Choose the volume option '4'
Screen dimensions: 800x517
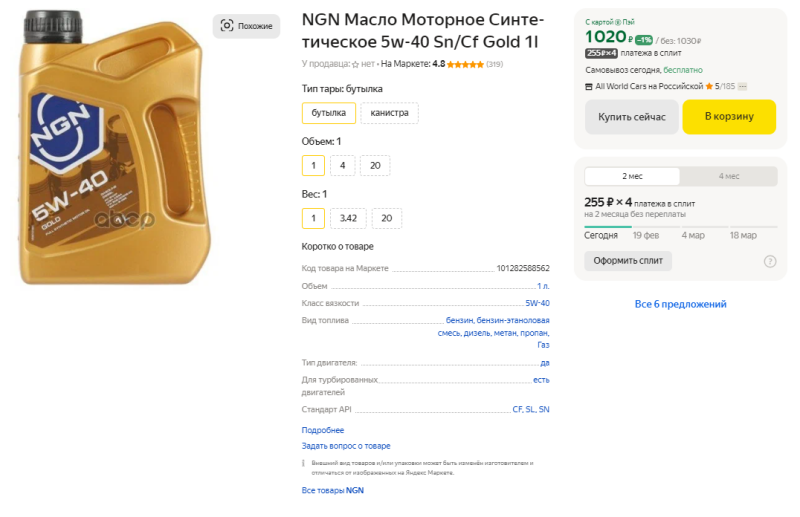(342, 166)
